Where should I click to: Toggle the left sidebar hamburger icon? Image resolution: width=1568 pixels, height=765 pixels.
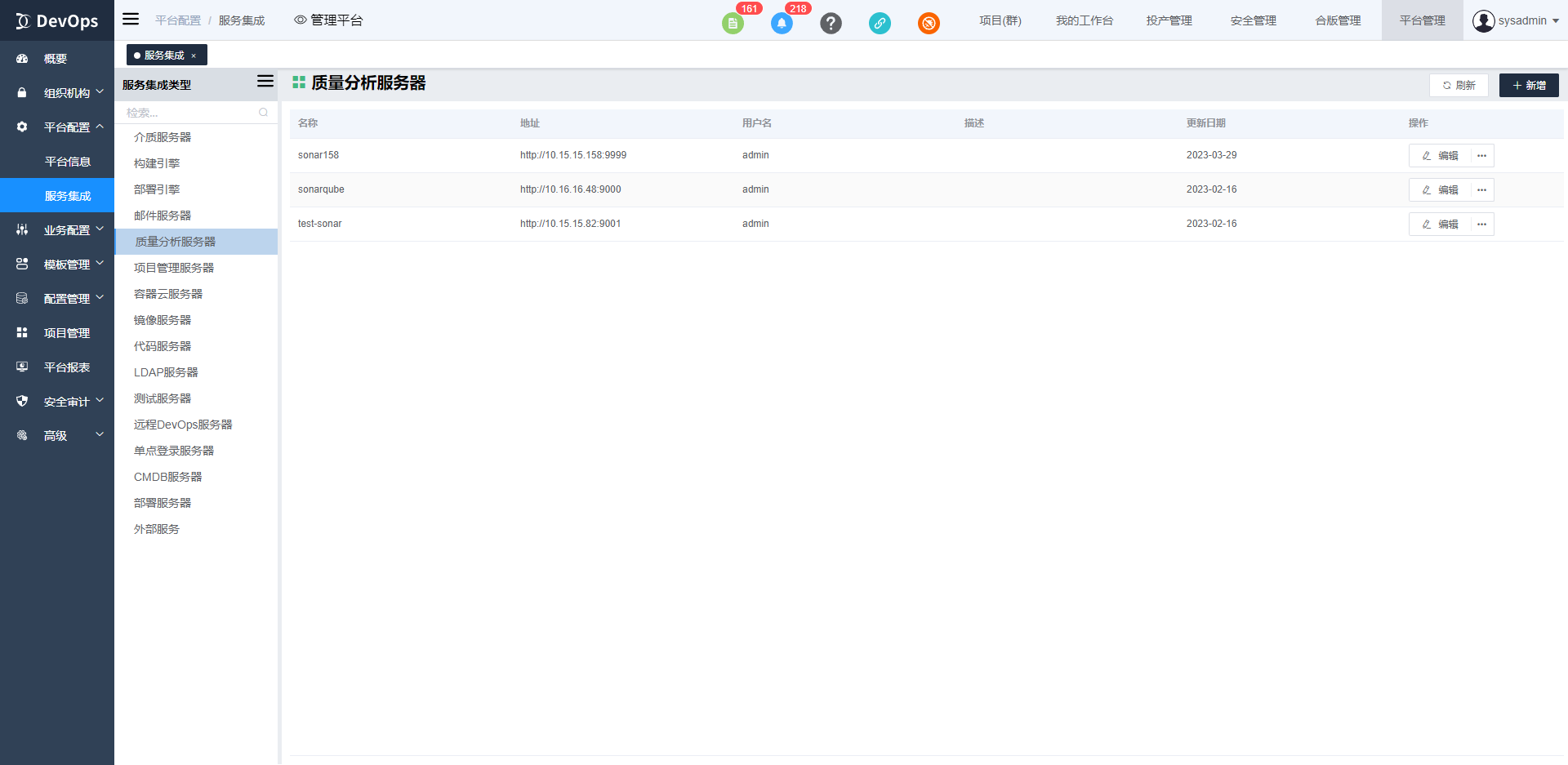[x=131, y=20]
